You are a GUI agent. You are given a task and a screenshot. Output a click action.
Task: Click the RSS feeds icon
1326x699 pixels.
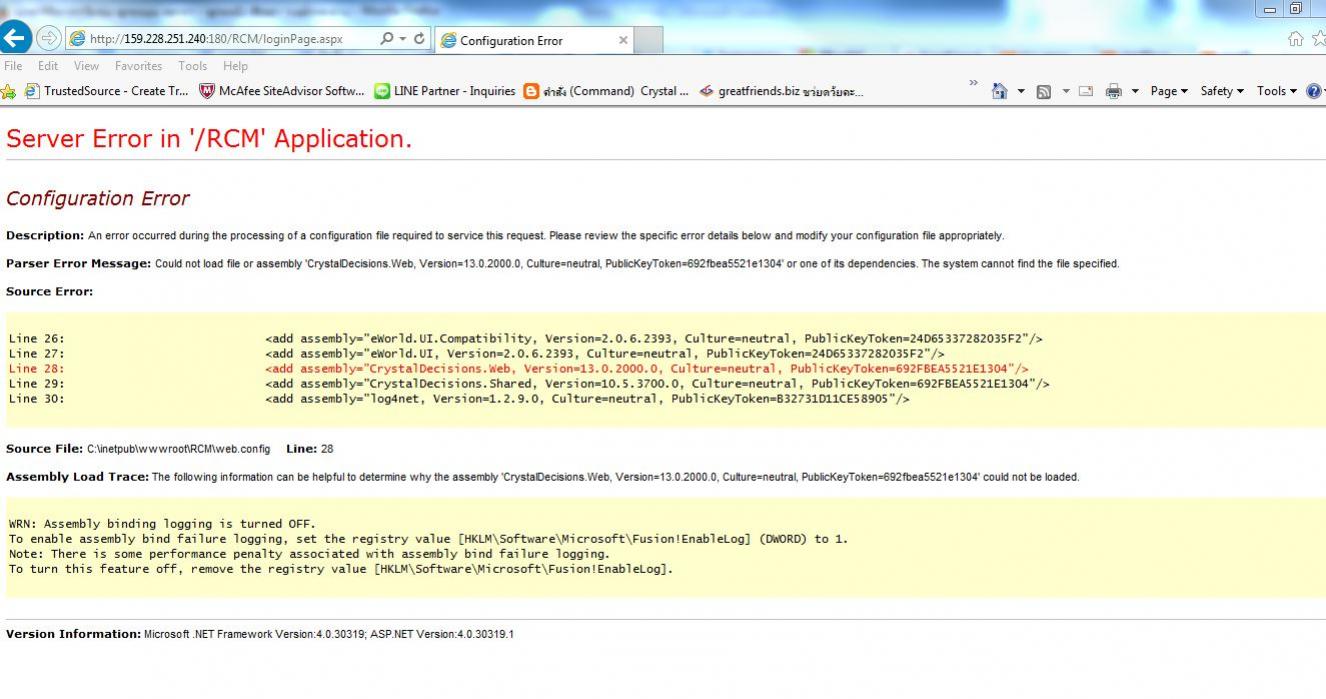point(1044,91)
